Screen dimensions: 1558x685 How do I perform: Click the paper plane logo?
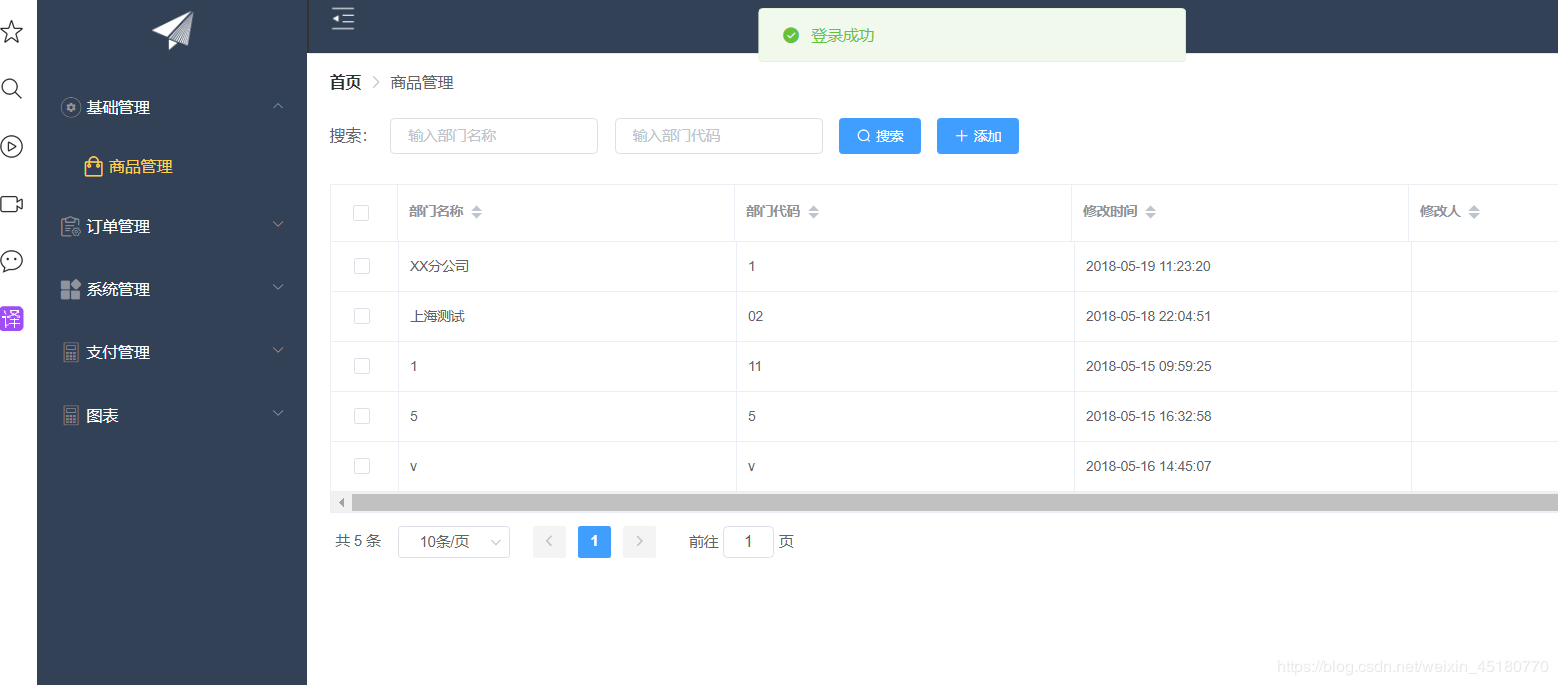pos(173,30)
